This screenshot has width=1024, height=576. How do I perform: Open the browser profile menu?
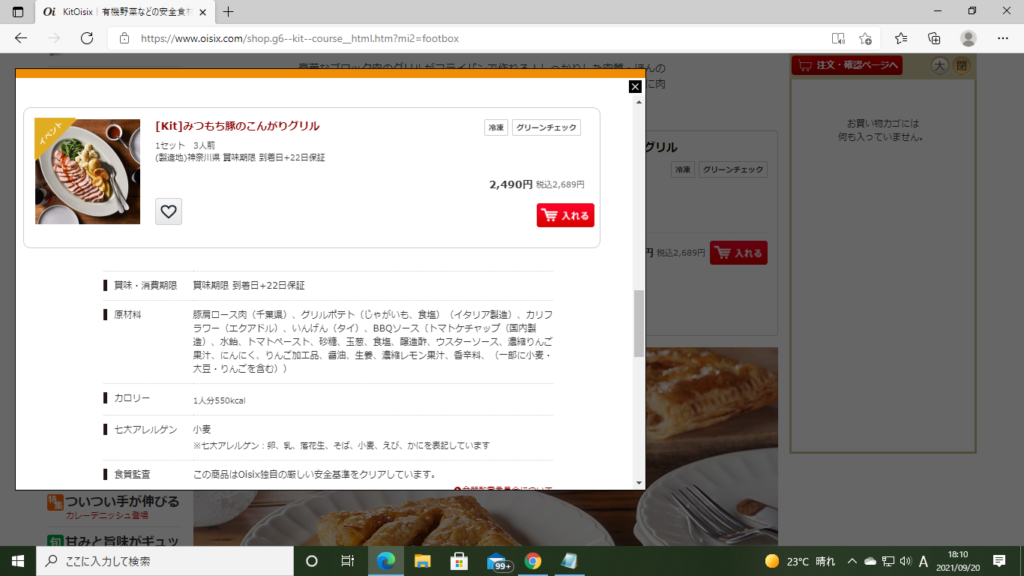pos(968,39)
